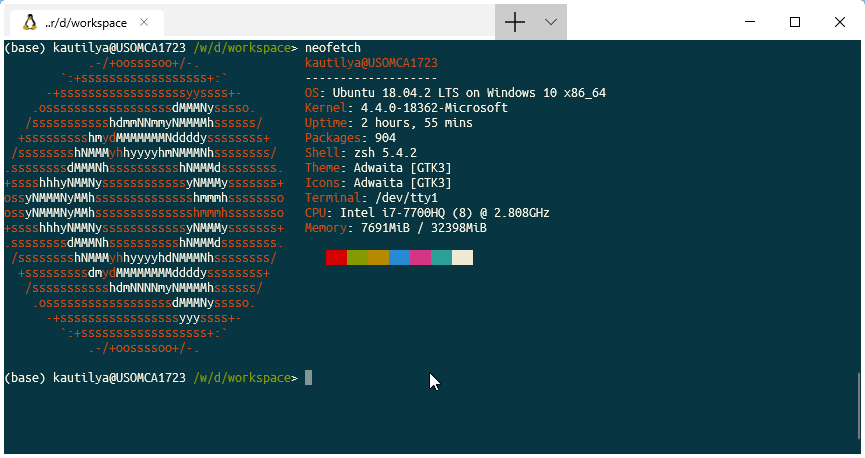Click the mustard yellow color block

click(378, 258)
